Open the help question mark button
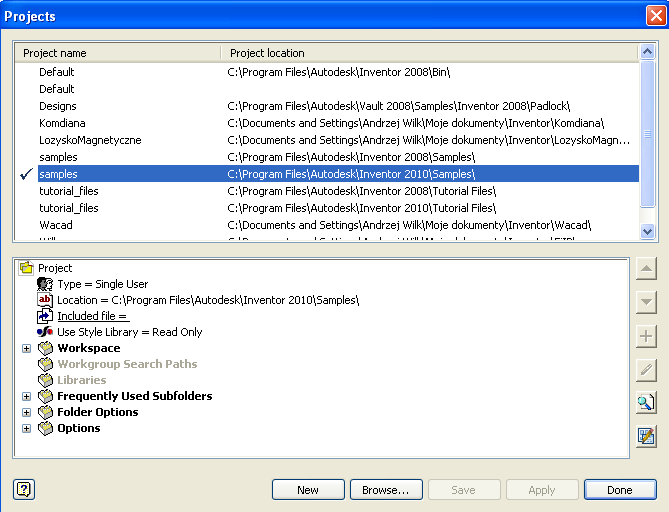 pos(24,489)
